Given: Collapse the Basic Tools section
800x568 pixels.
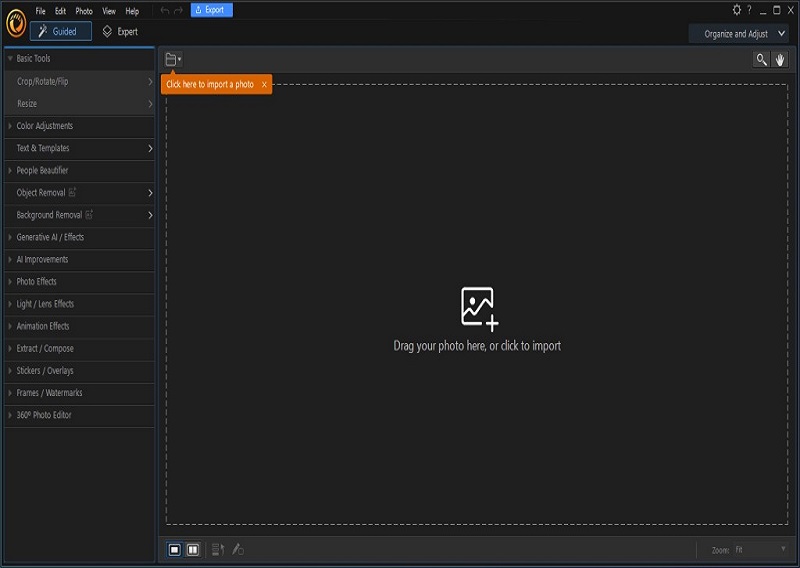Looking at the screenshot, I should 80,58.
